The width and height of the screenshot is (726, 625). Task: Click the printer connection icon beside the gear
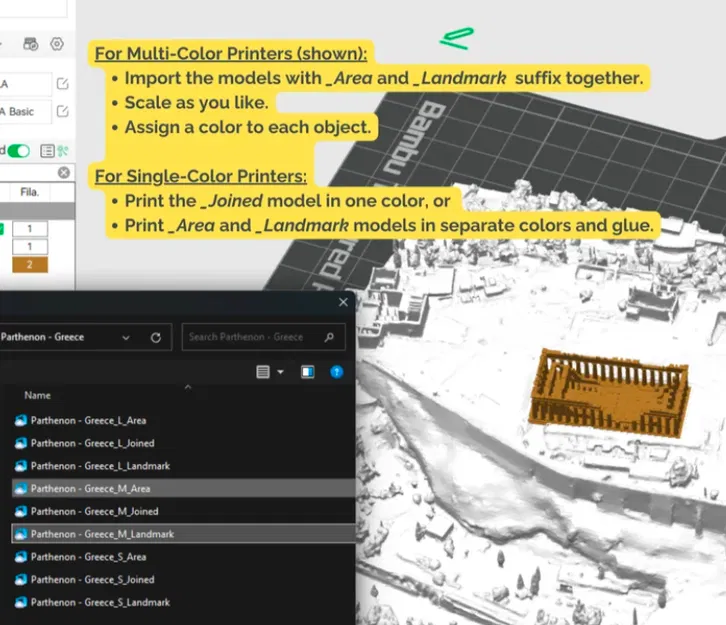(x=31, y=44)
